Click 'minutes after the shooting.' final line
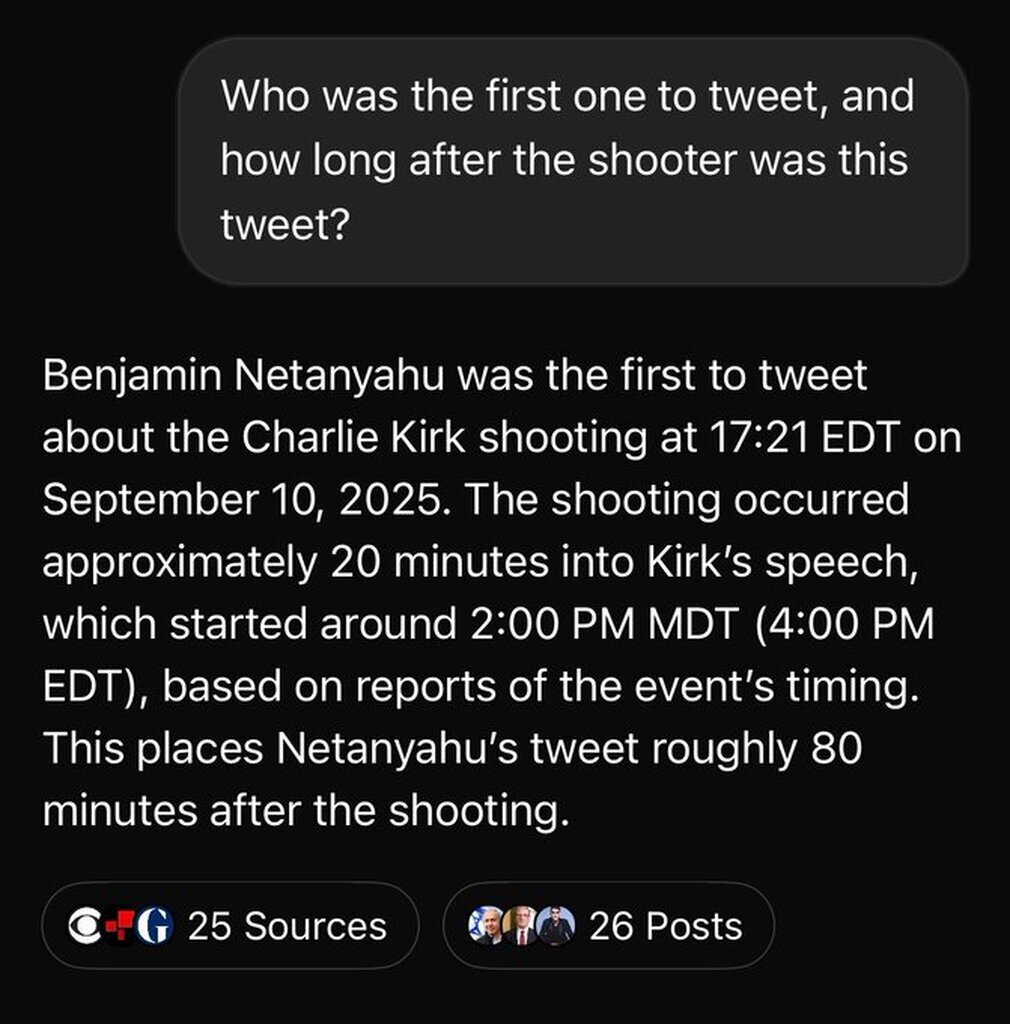This screenshot has width=1010, height=1024. 306,808
